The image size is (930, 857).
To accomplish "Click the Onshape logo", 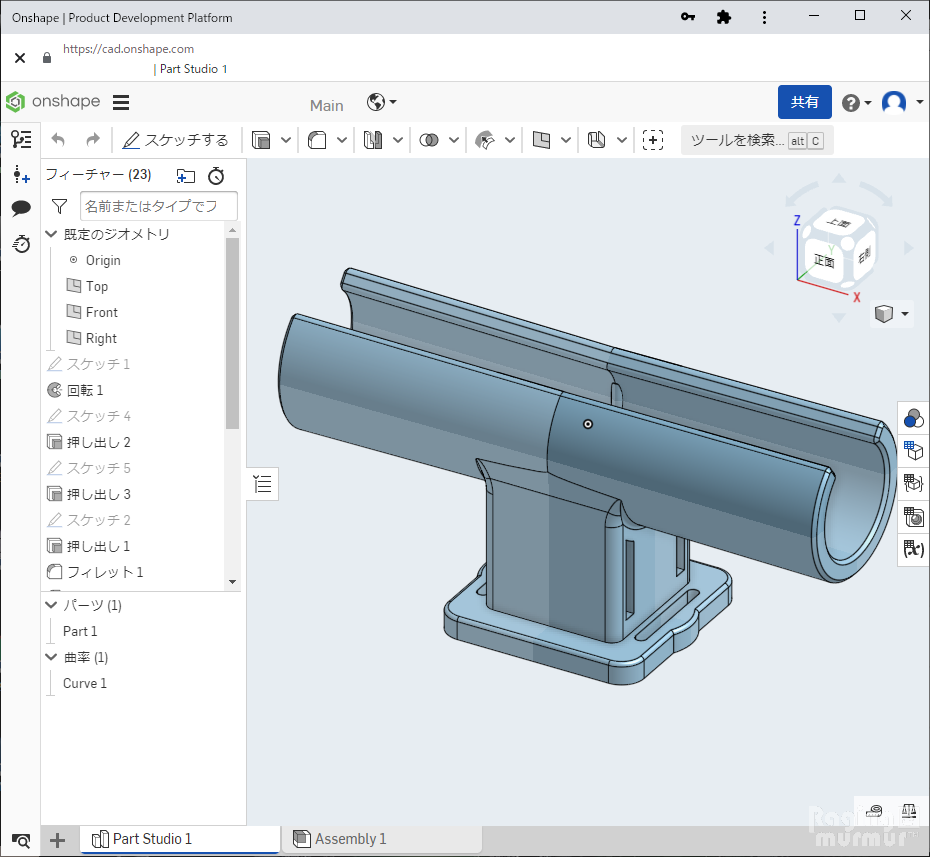I will (x=53, y=101).
